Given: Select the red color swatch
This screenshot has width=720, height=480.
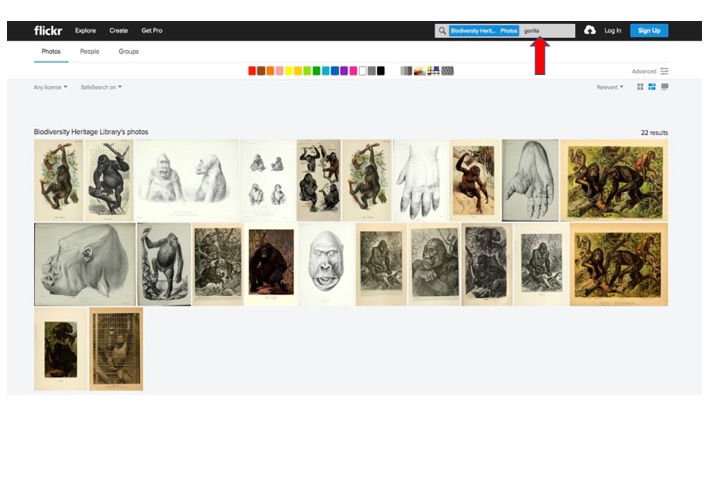Looking at the screenshot, I should 252,71.
